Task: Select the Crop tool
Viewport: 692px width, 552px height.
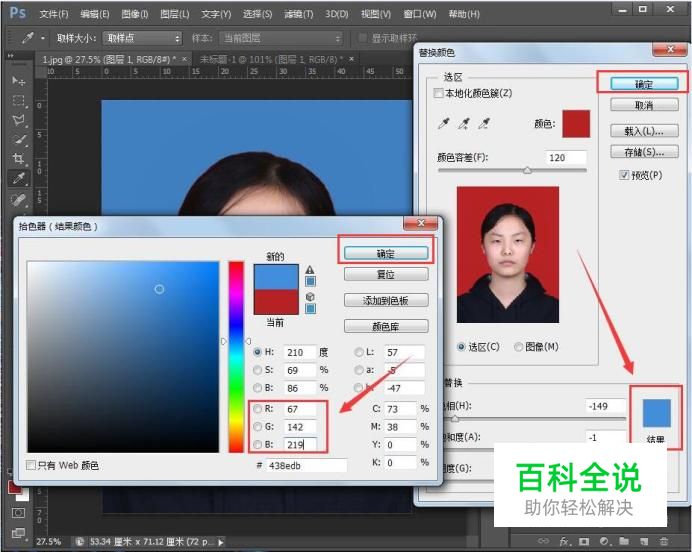Action: point(19,159)
